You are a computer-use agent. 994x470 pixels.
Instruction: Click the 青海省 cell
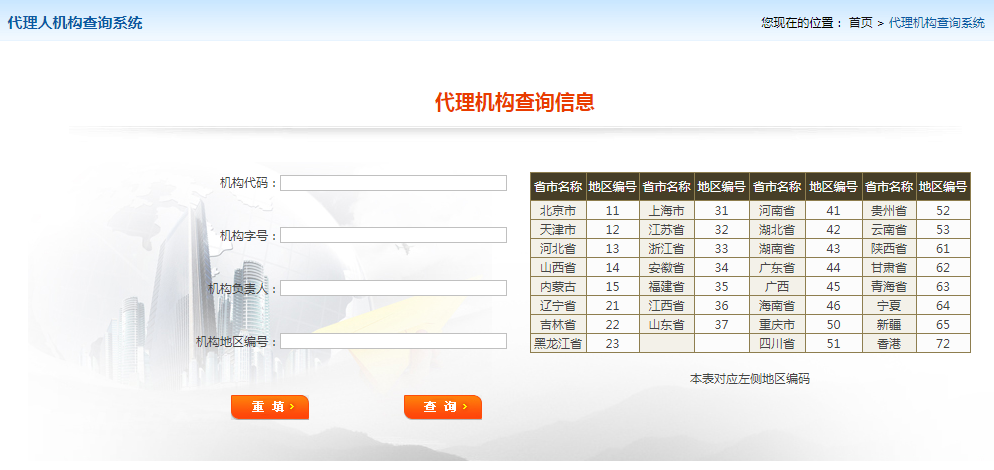889,287
